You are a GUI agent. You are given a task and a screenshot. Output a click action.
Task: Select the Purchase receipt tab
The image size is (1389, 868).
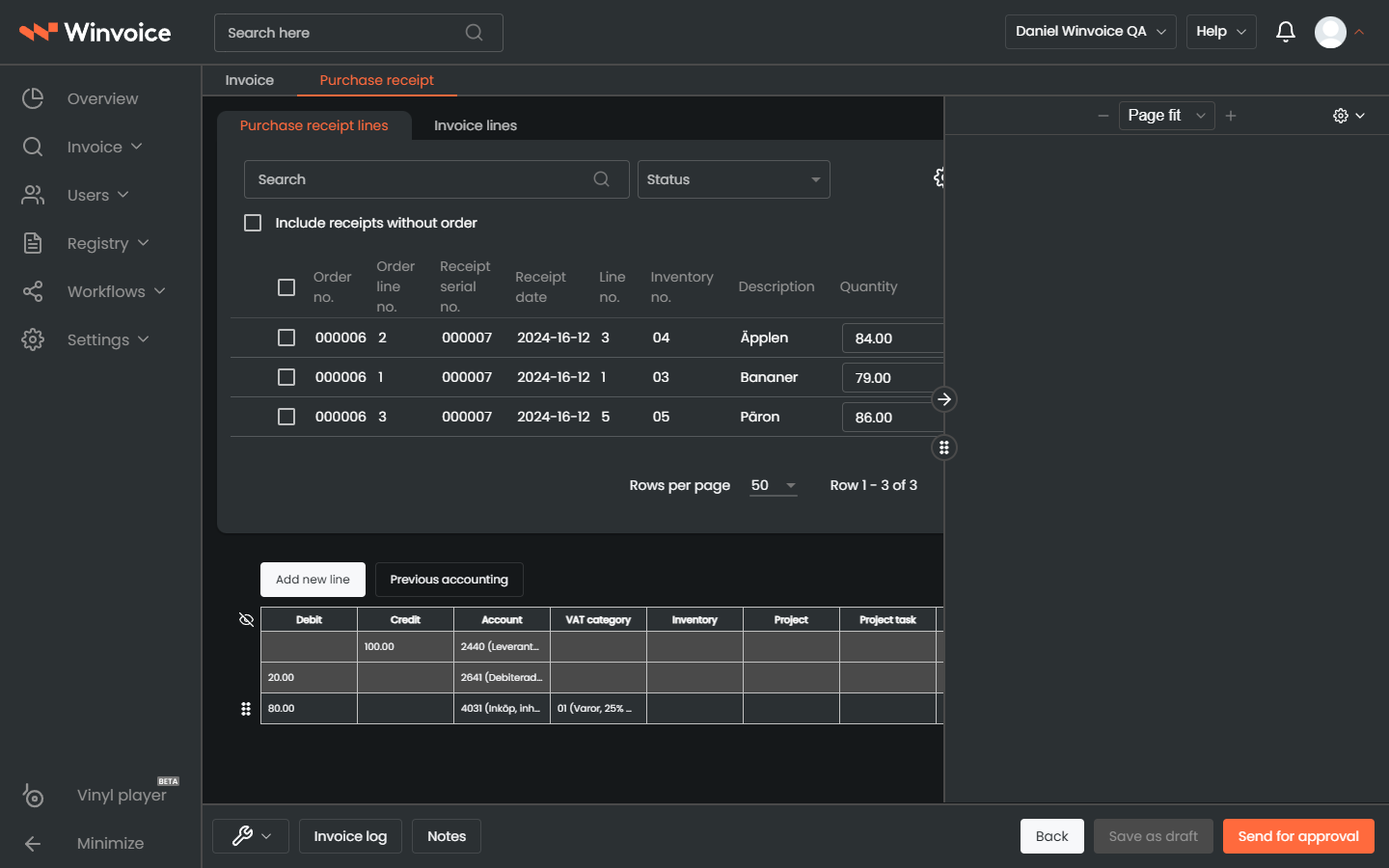(x=377, y=80)
